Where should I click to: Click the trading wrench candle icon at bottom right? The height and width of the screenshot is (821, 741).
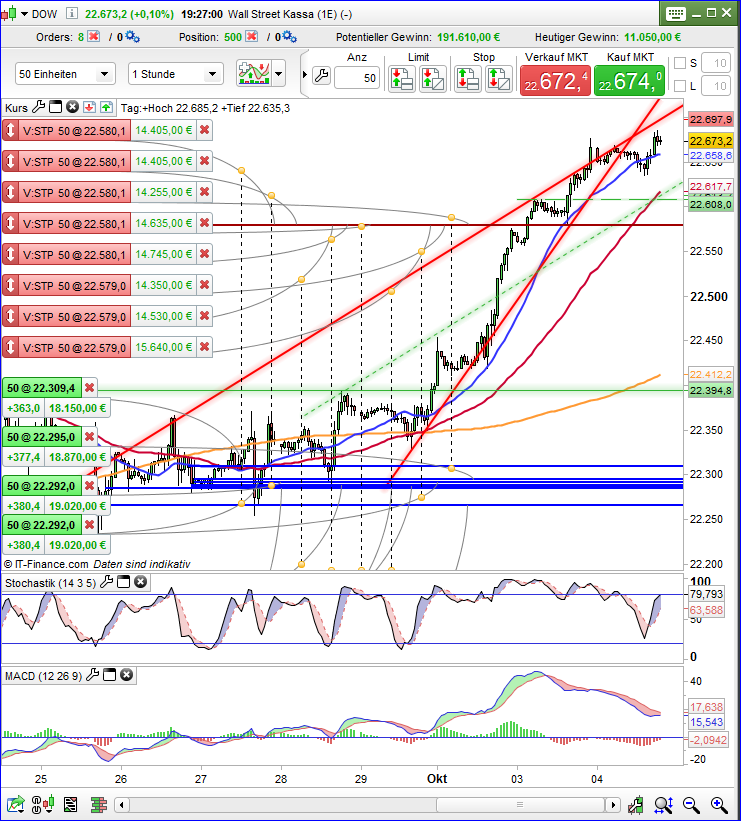(636, 804)
